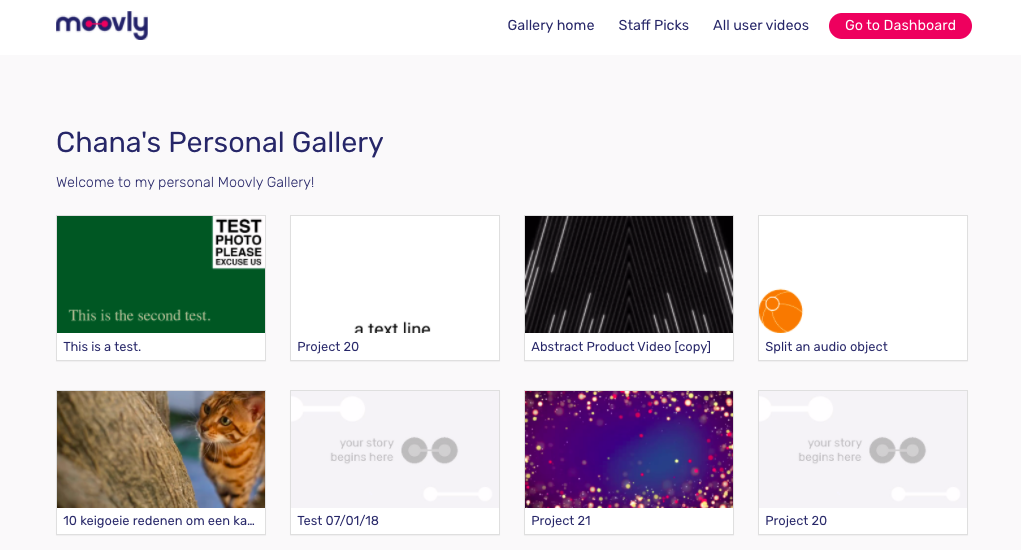Click the 'Test 07/01/18' title link
The height and width of the screenshot is (550, 1021).
pos(338,521)
